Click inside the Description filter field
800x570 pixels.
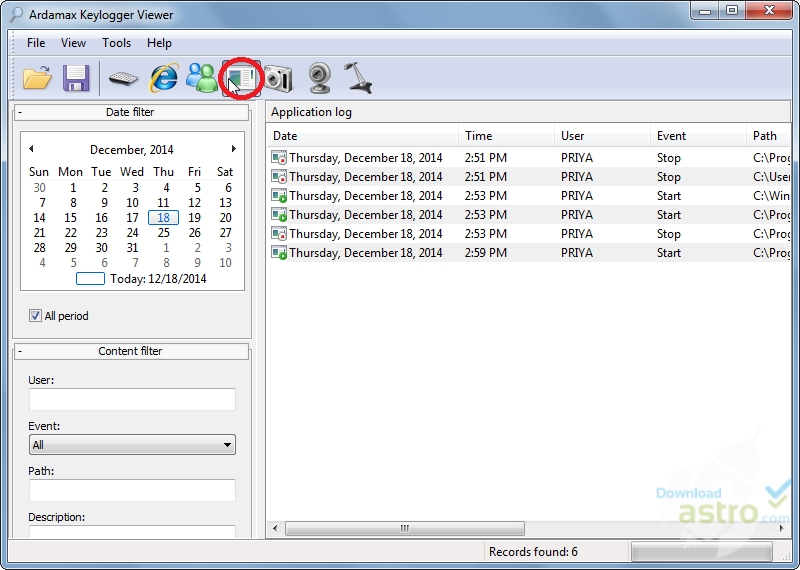132,531
